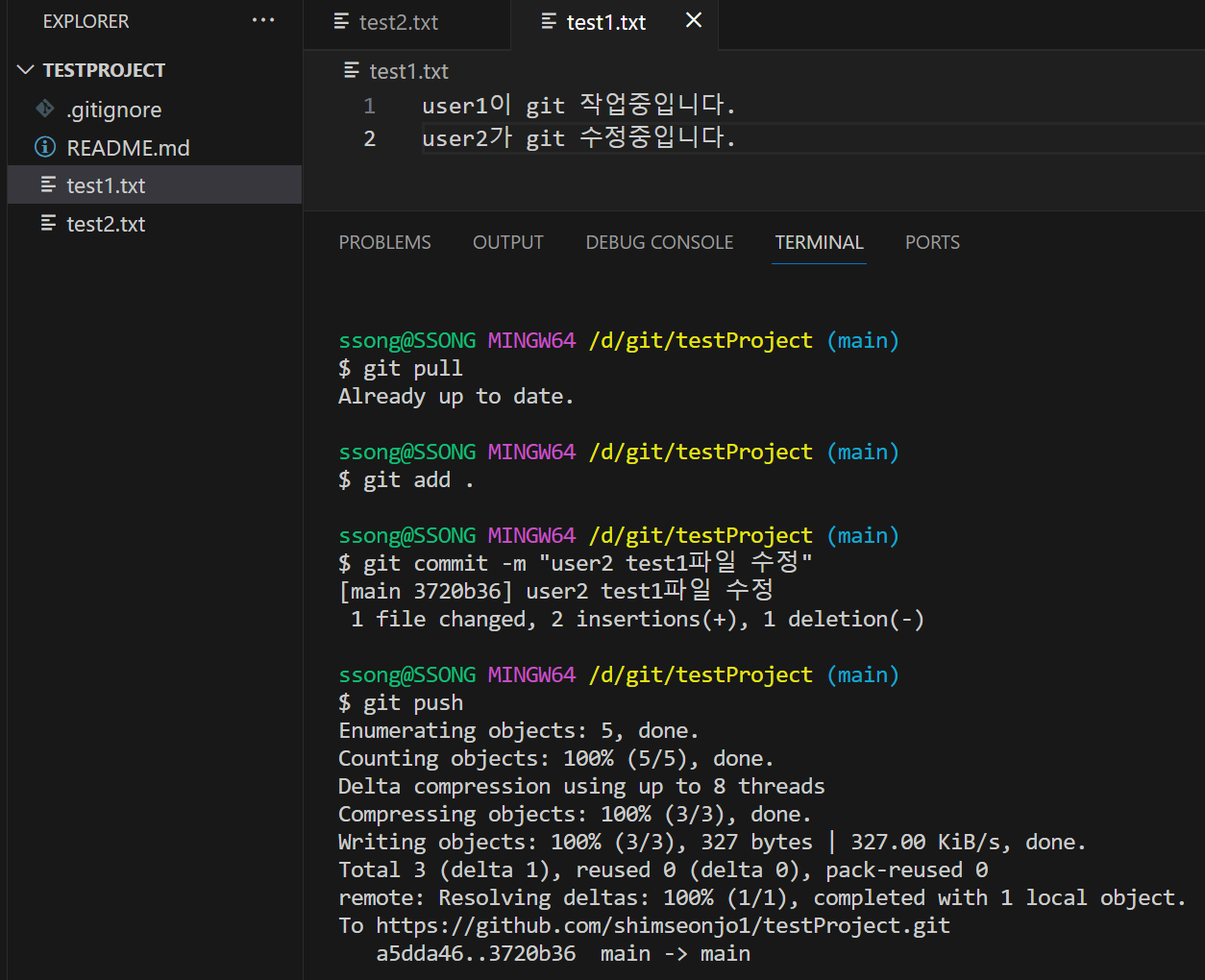Place cursor on editor line 2 text

577,138
